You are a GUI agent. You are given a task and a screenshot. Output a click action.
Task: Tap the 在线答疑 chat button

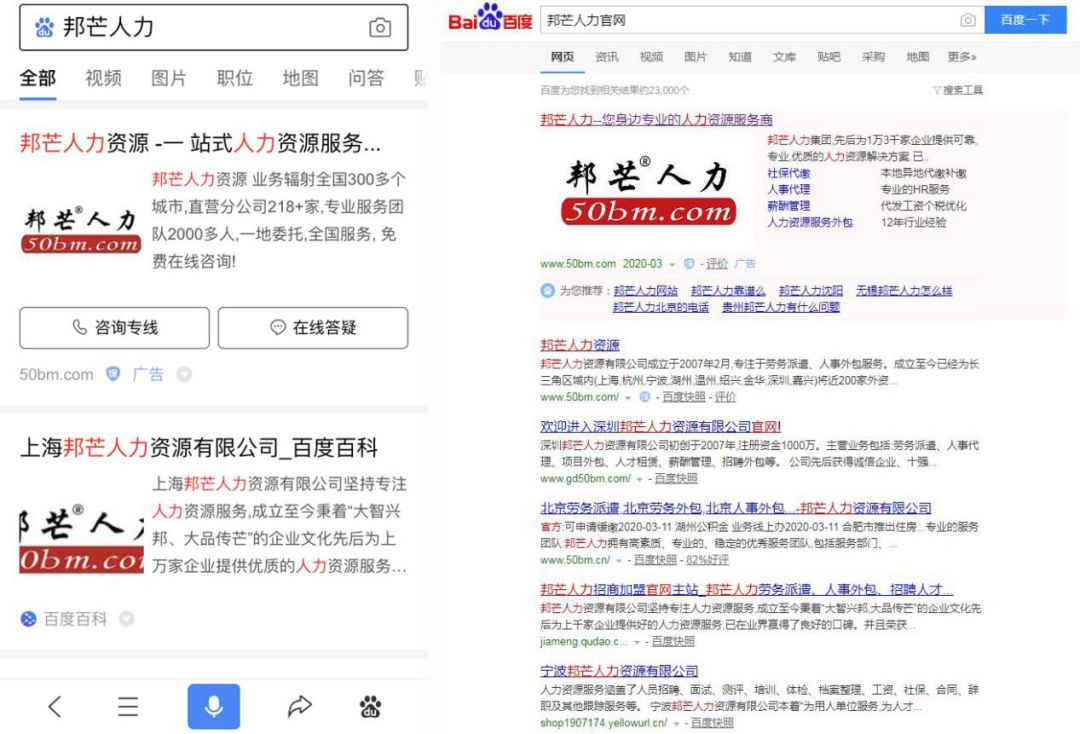pyautogui.click(x=313, y=328)
